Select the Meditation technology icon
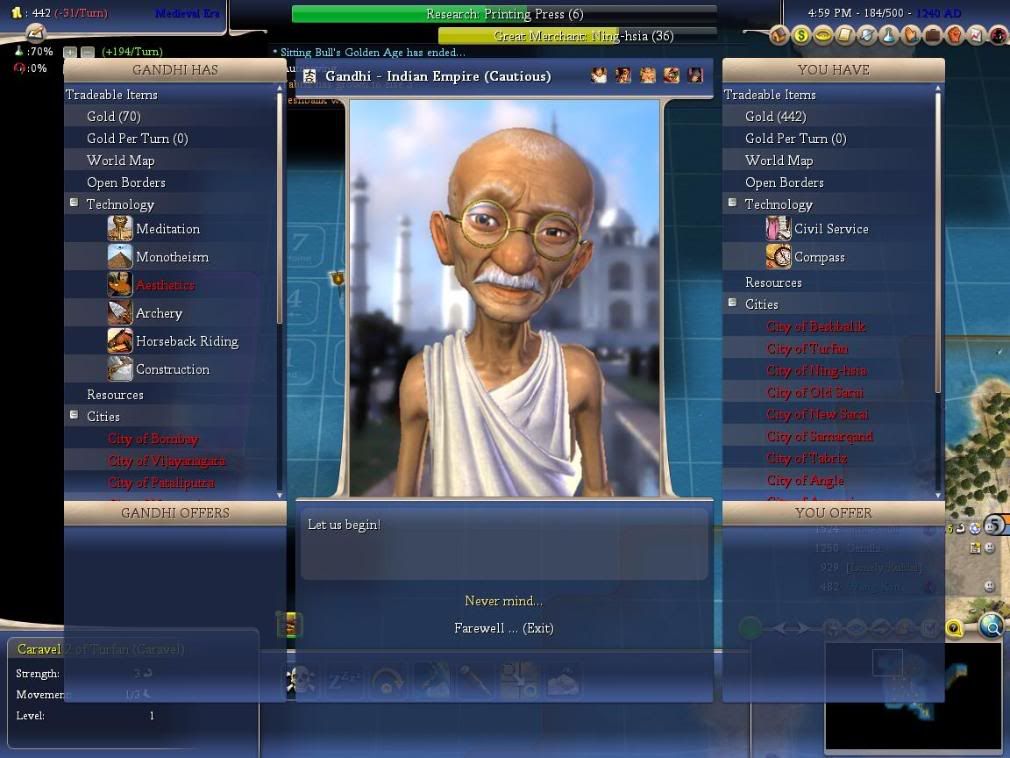This screenshot has width=1010, height=758. tap(120, 229)
